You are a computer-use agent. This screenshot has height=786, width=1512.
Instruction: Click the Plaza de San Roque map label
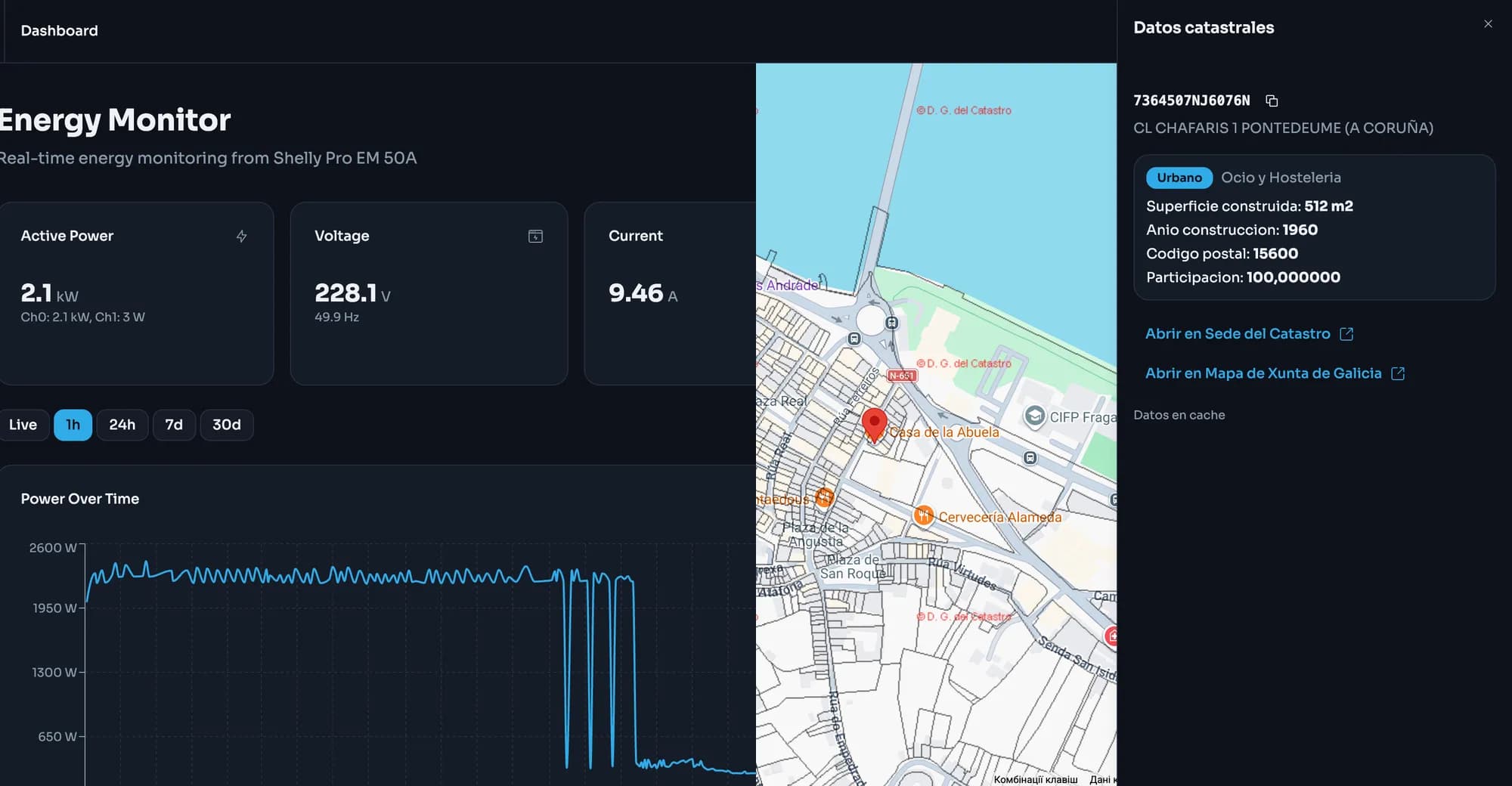852,566
